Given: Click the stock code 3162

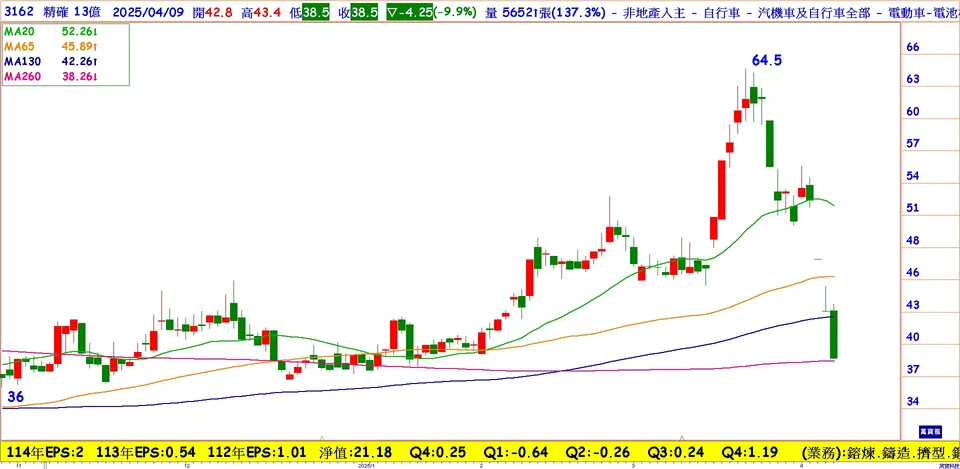Looking at the screenshot, I should coord(18,13).
